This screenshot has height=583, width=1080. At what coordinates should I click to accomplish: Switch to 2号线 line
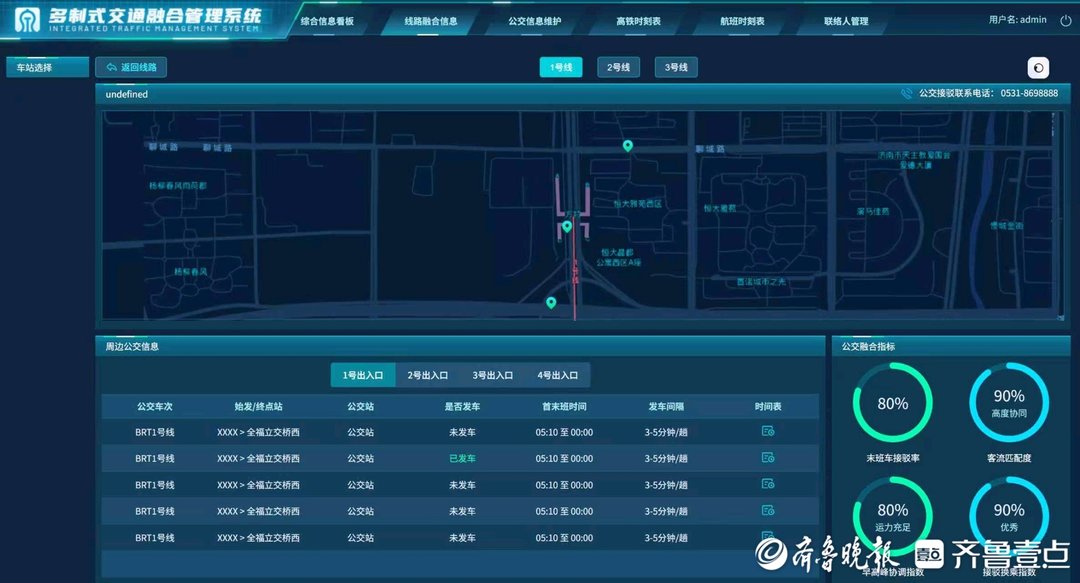point(619,68)
